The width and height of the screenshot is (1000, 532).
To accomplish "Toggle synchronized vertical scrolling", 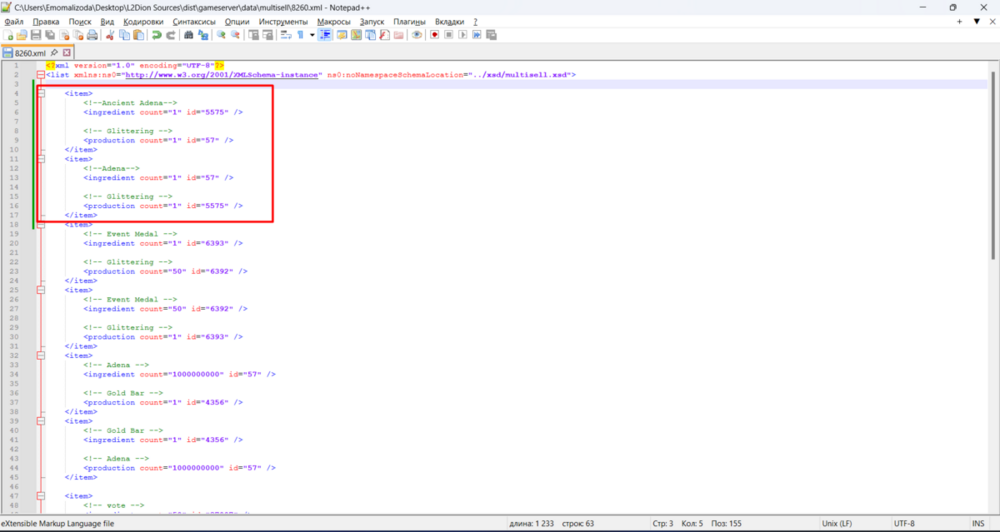I will tap(253, 35).
